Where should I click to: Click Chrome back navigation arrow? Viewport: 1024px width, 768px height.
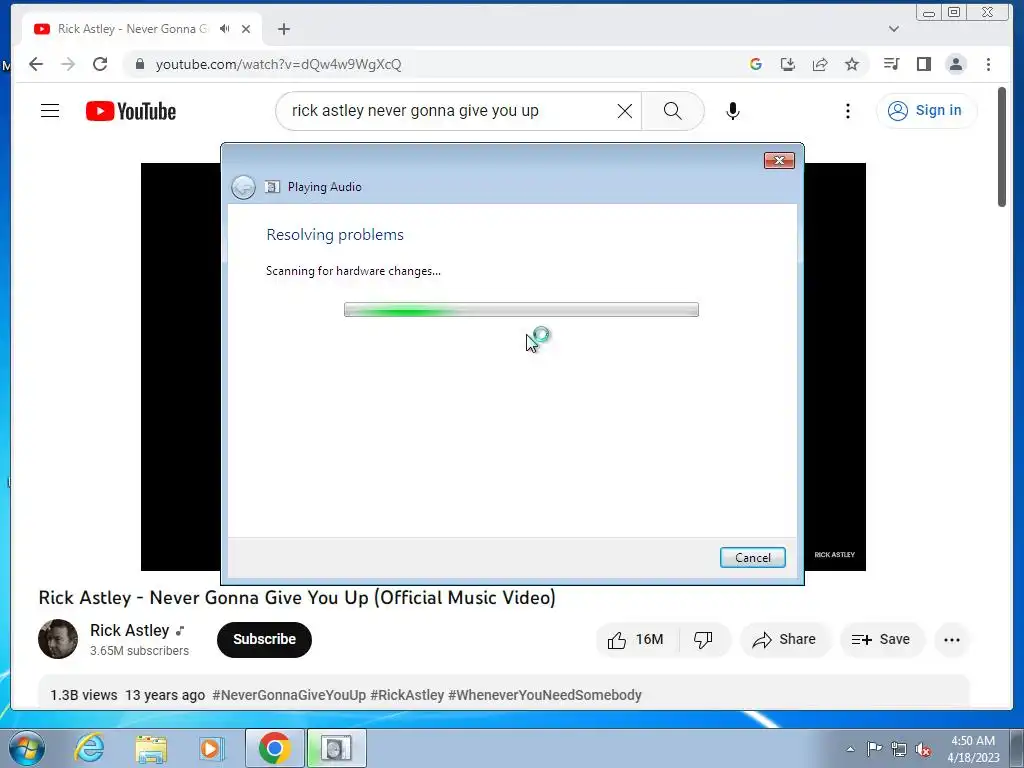[x=36, y=64]
